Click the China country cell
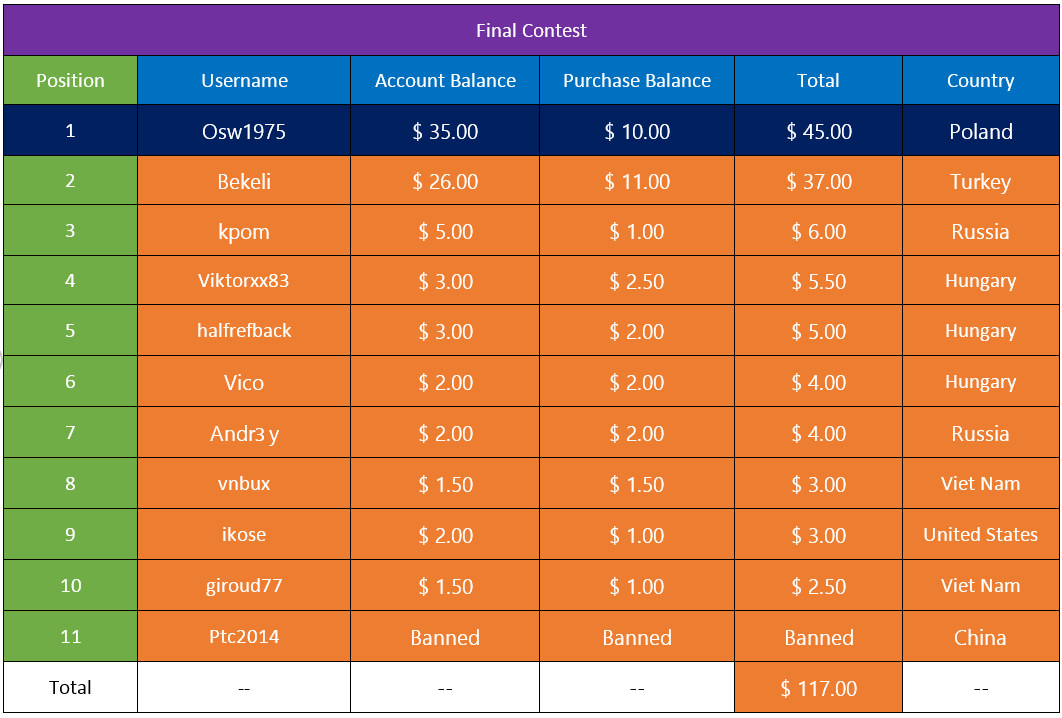Image resolution: width=1062 pixels, height=718 pixels. click(981, 637)
